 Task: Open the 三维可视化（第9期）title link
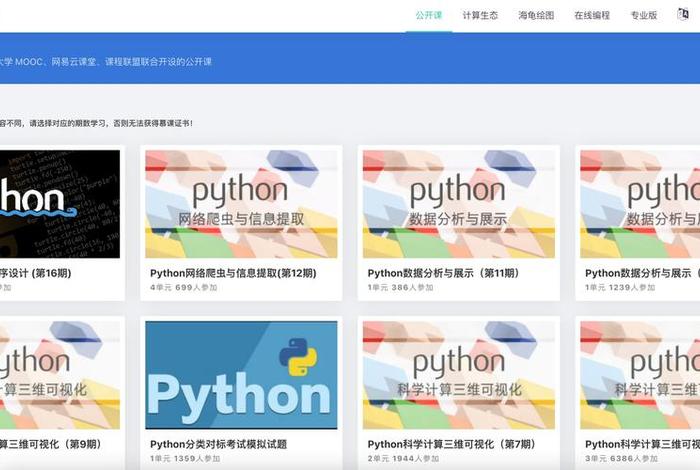[x=51, y=444]
